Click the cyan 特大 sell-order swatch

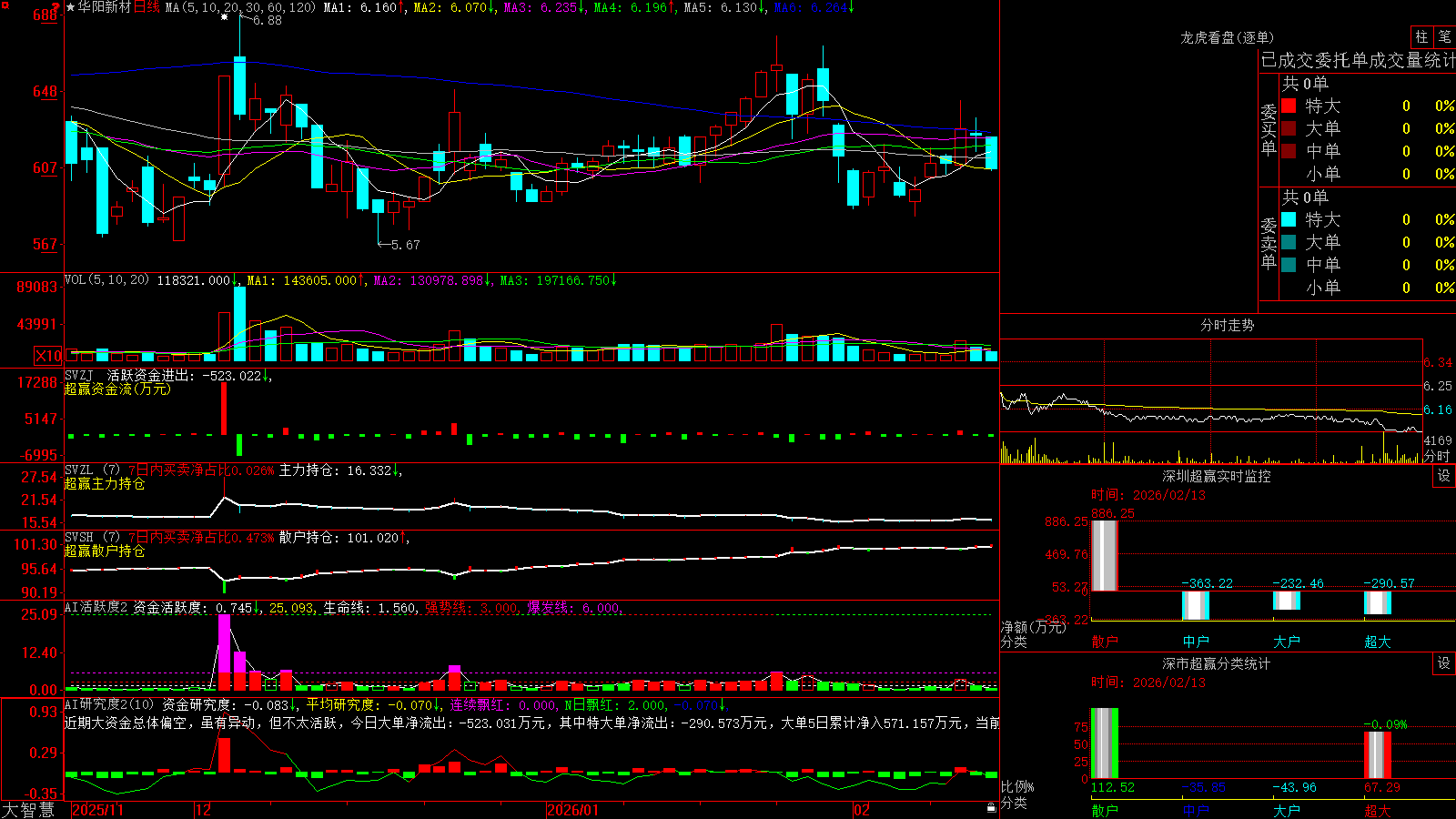pos(1289,219)
